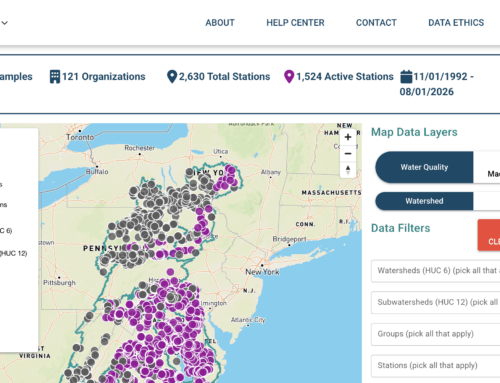The image size is (500, 383).
Task: Go to the CONTACT page
Action: (376, 23)
